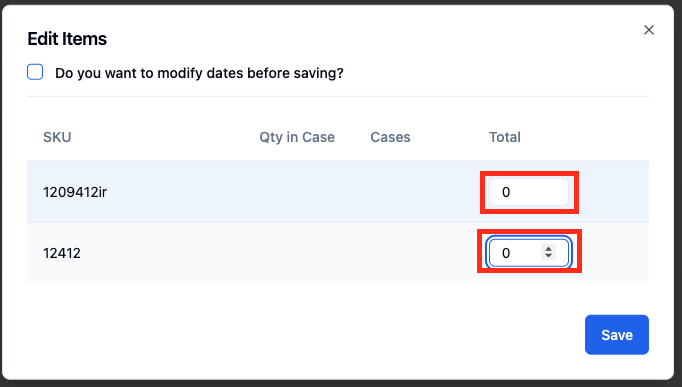The image size is (682, 387).
Task: Save the edited items
Action: click(616, 335)
